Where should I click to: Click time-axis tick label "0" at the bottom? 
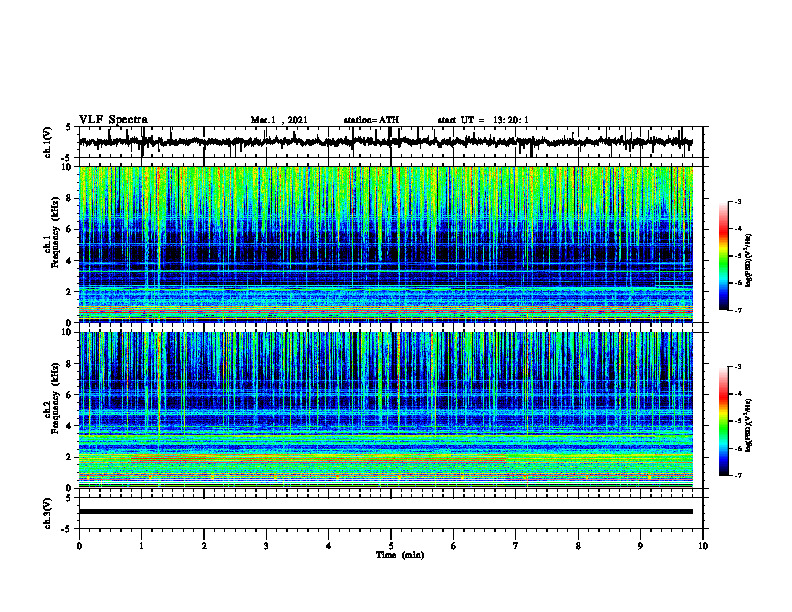(79, 546)
